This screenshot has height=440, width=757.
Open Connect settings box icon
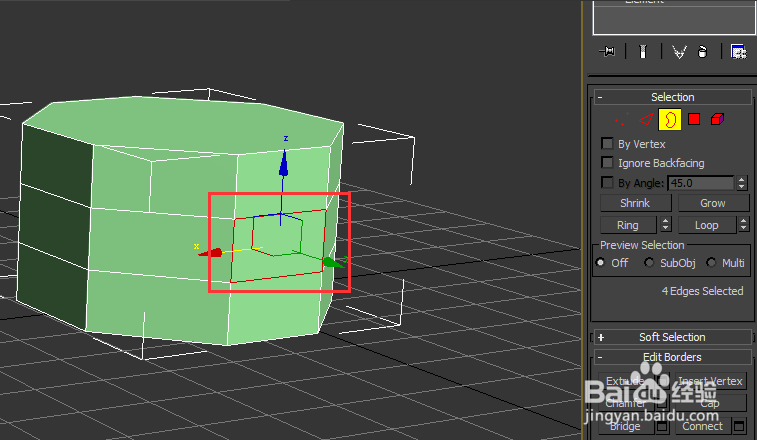738,426
